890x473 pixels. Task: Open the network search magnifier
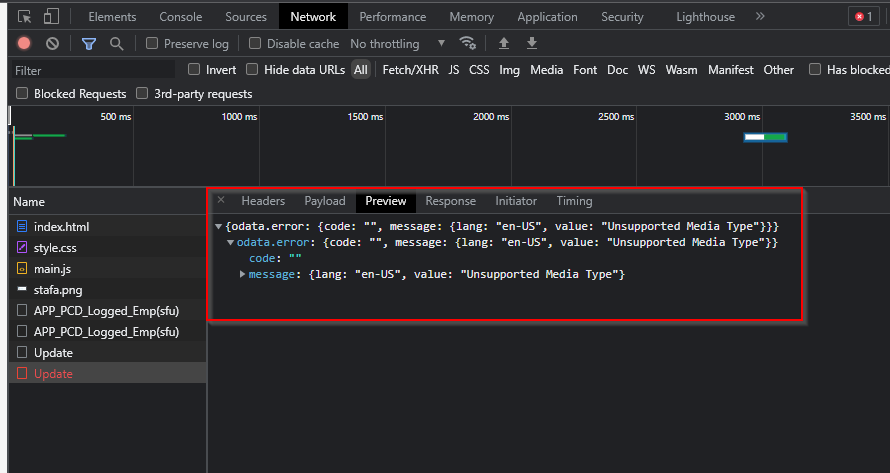pos(116,44)
